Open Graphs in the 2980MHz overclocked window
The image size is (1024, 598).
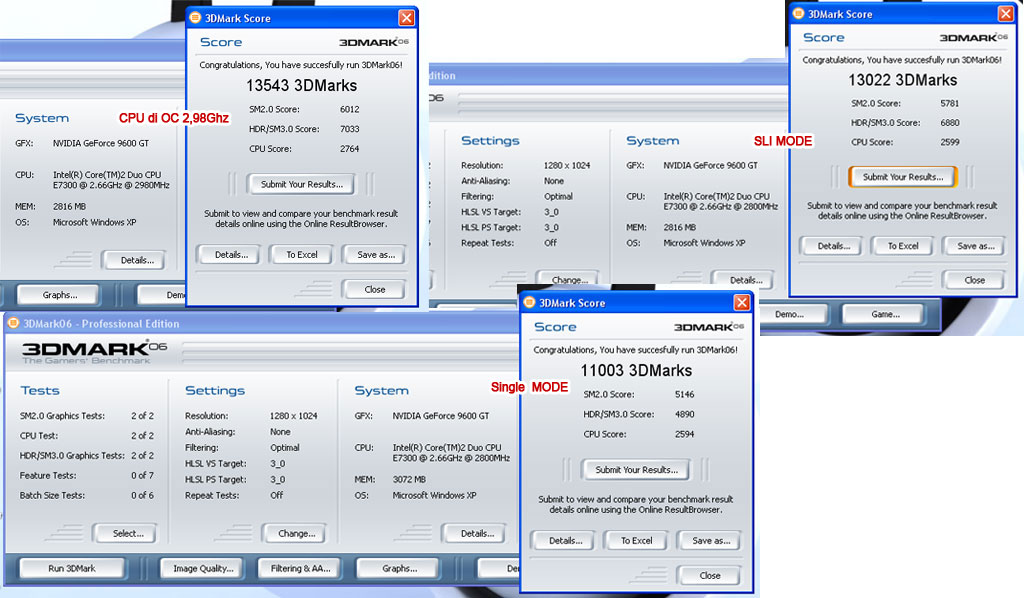[x=59, y=295]
